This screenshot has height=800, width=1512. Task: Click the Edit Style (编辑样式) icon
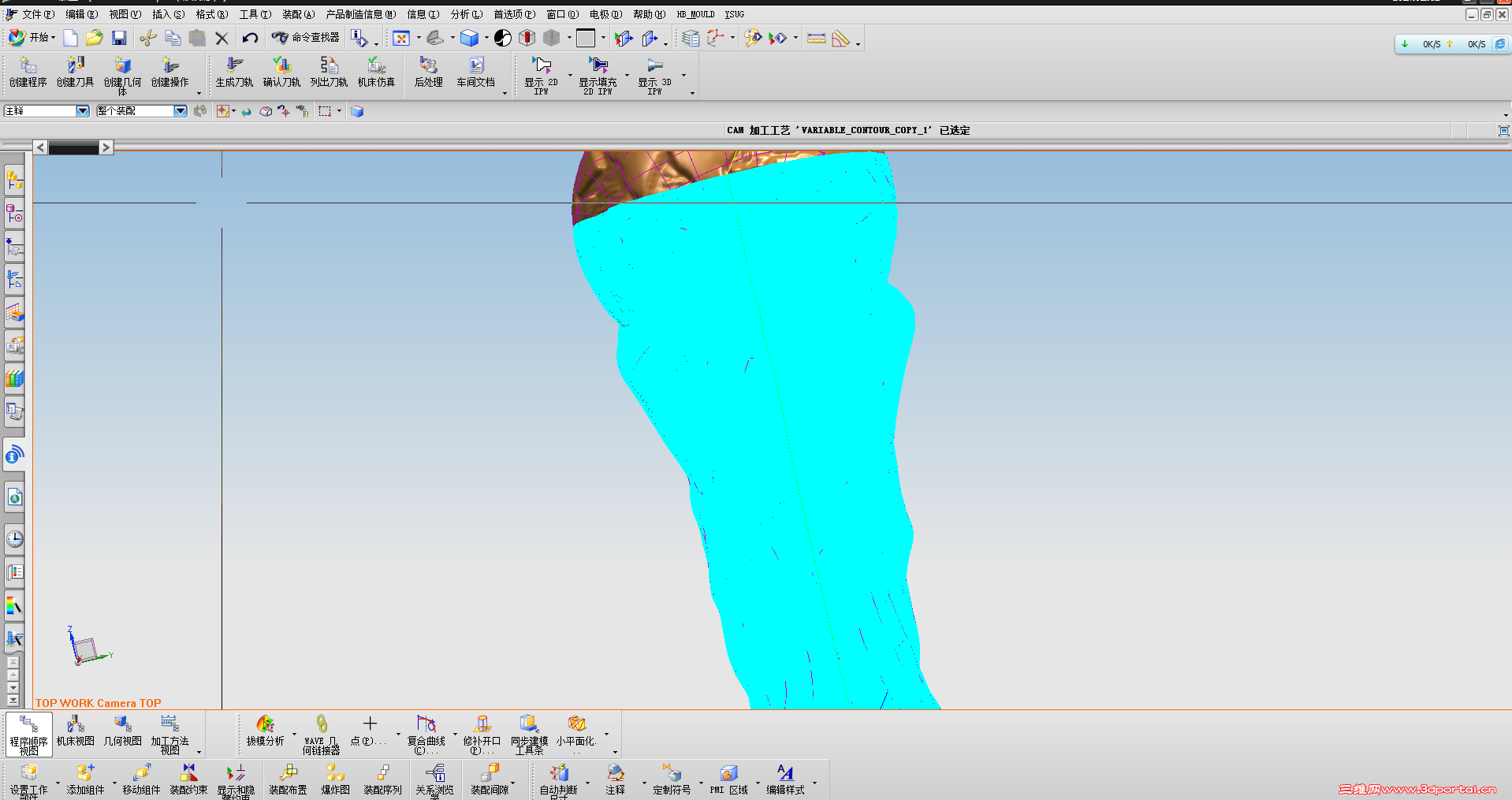786,780
